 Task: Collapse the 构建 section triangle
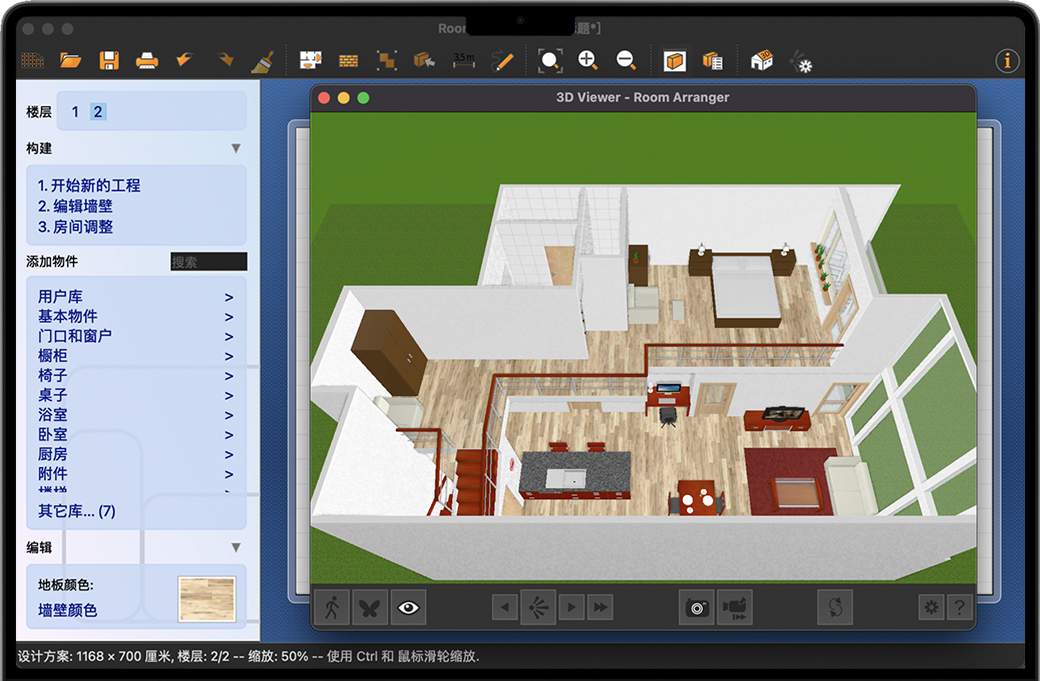click(236, 149)
